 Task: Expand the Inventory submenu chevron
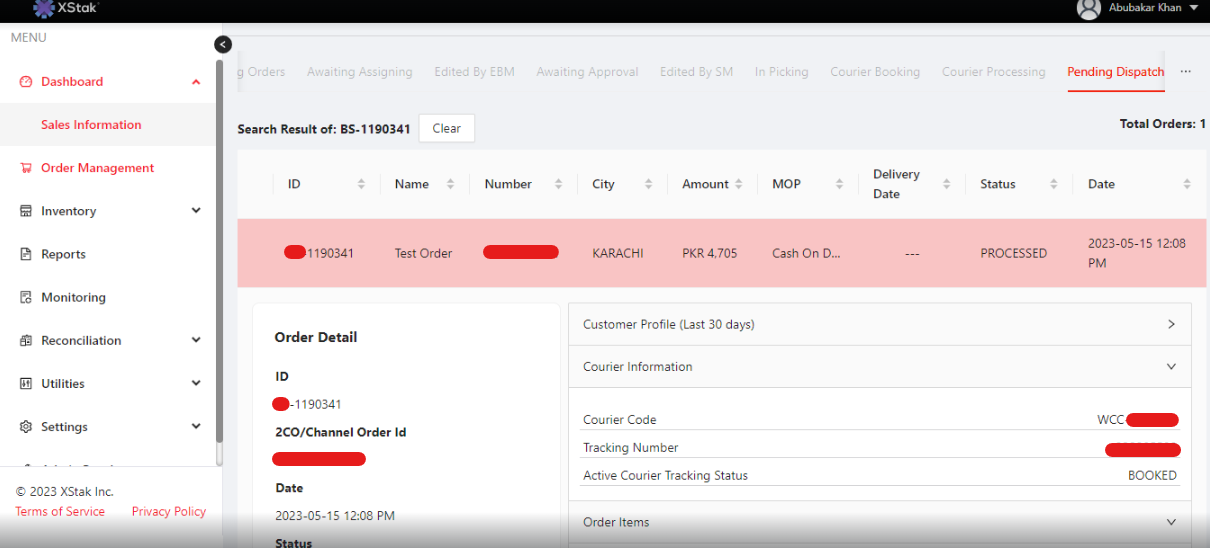point(196,211)
